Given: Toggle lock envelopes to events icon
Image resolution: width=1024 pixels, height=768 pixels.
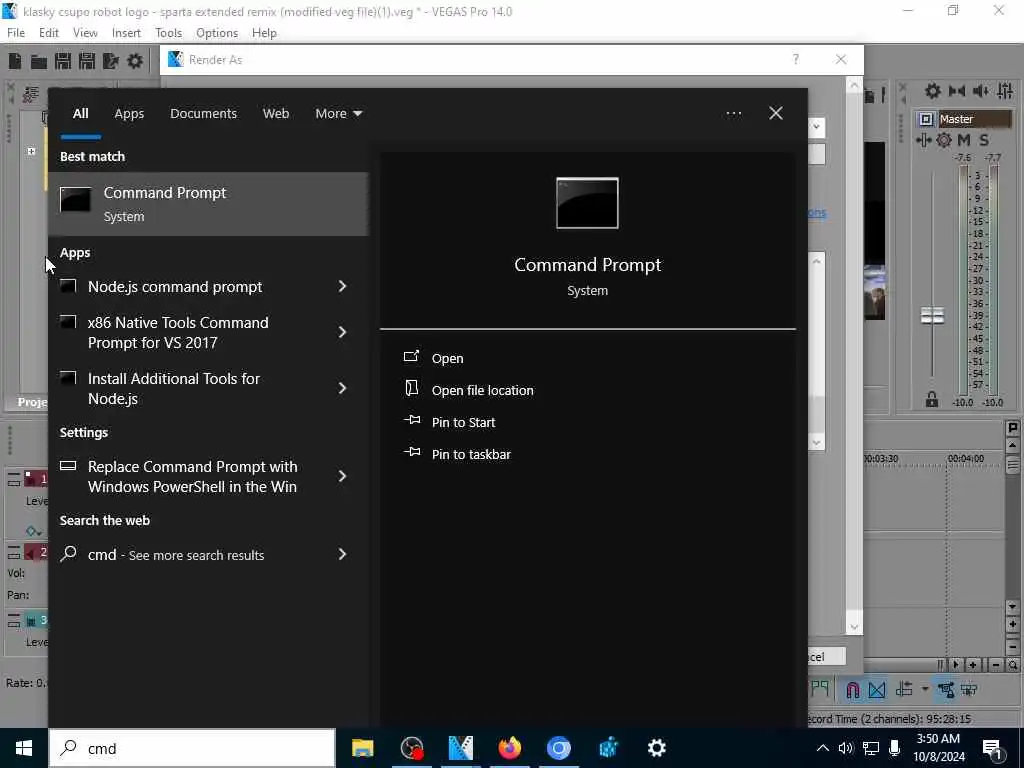Looking at the screenshot, I should [945, 690].
